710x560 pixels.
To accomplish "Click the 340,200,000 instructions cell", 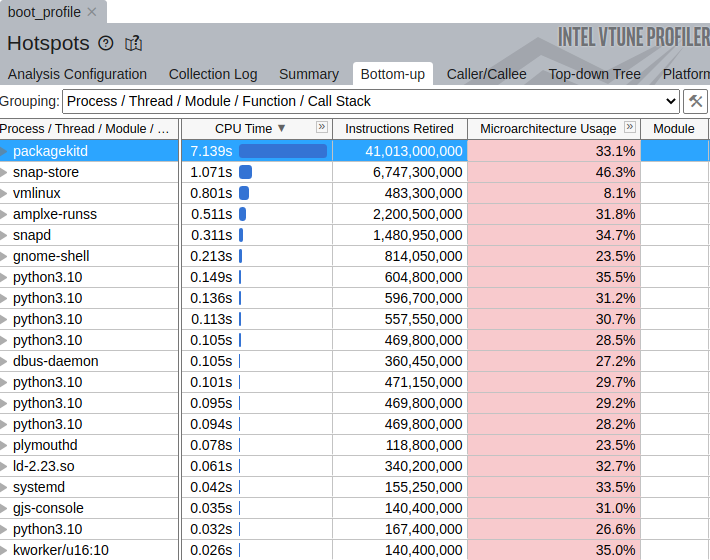I will 400,466.
